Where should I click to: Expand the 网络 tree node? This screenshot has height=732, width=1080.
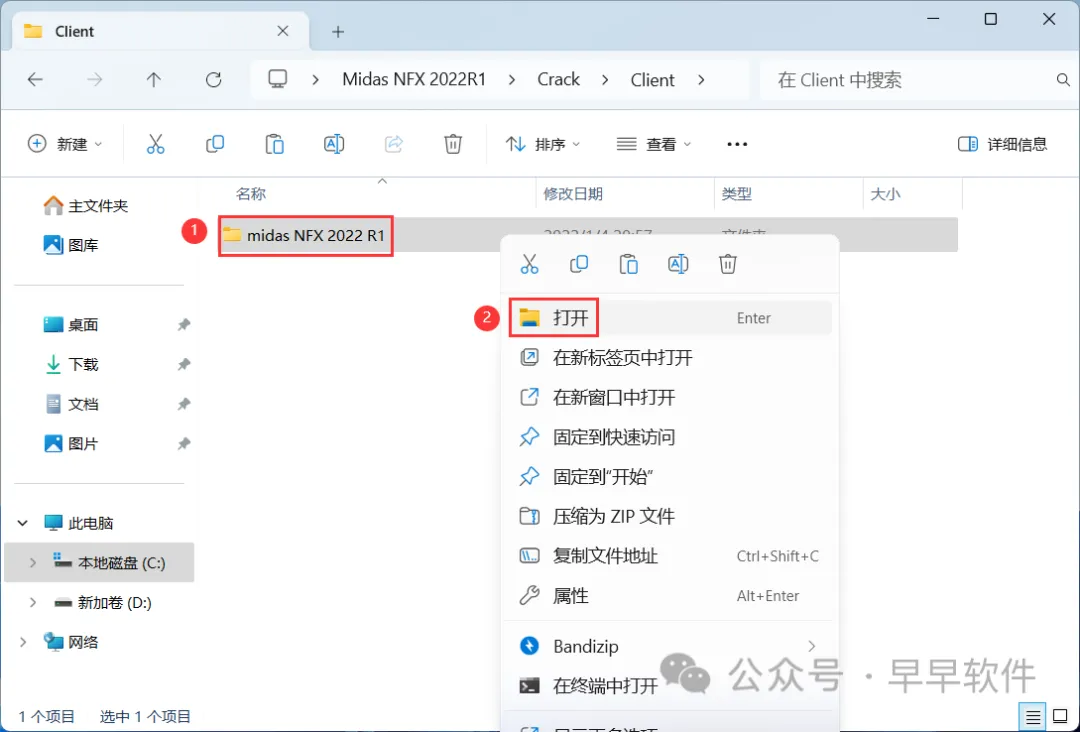[x=23, y=642]
